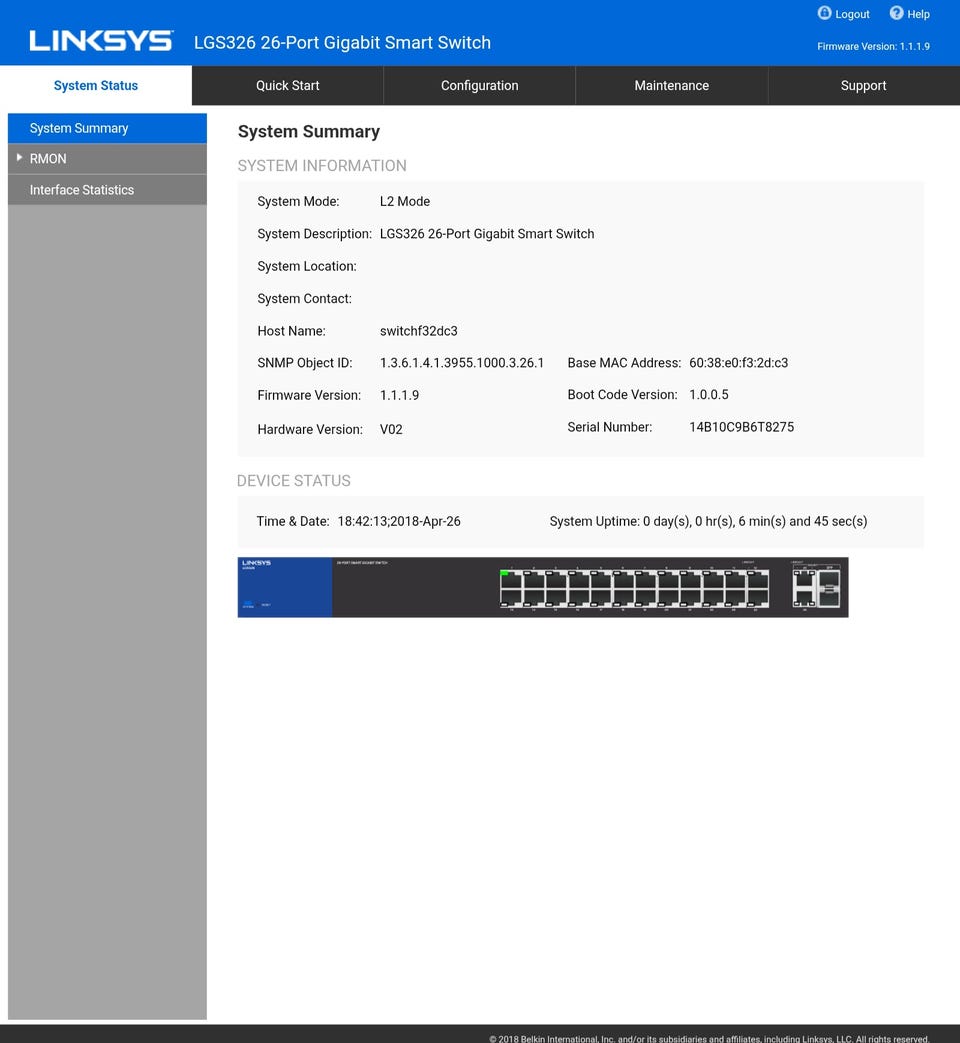Open the System Status tab

[x=96, y=85]
